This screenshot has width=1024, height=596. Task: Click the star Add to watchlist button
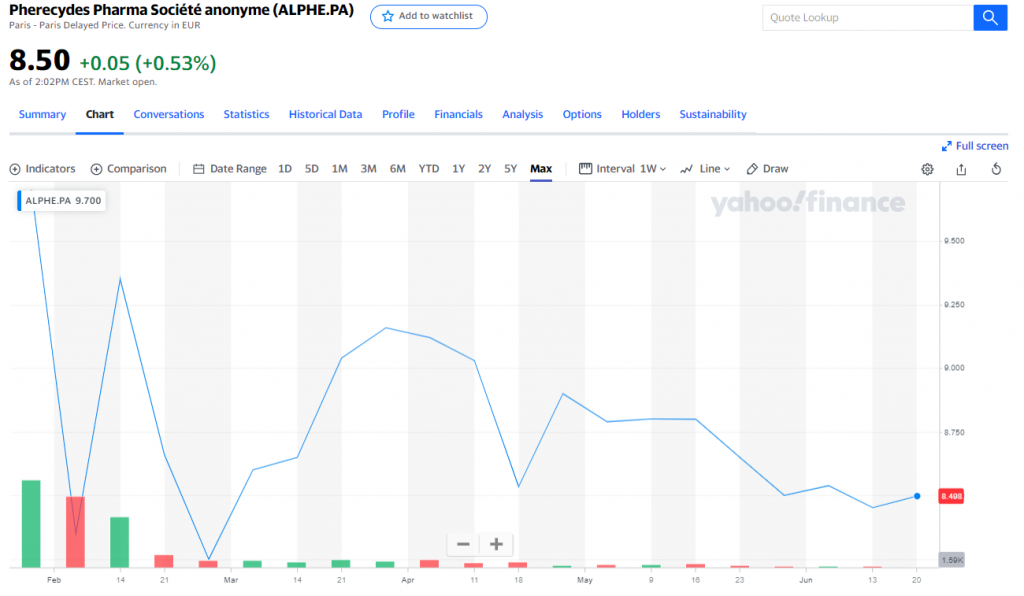428,16
